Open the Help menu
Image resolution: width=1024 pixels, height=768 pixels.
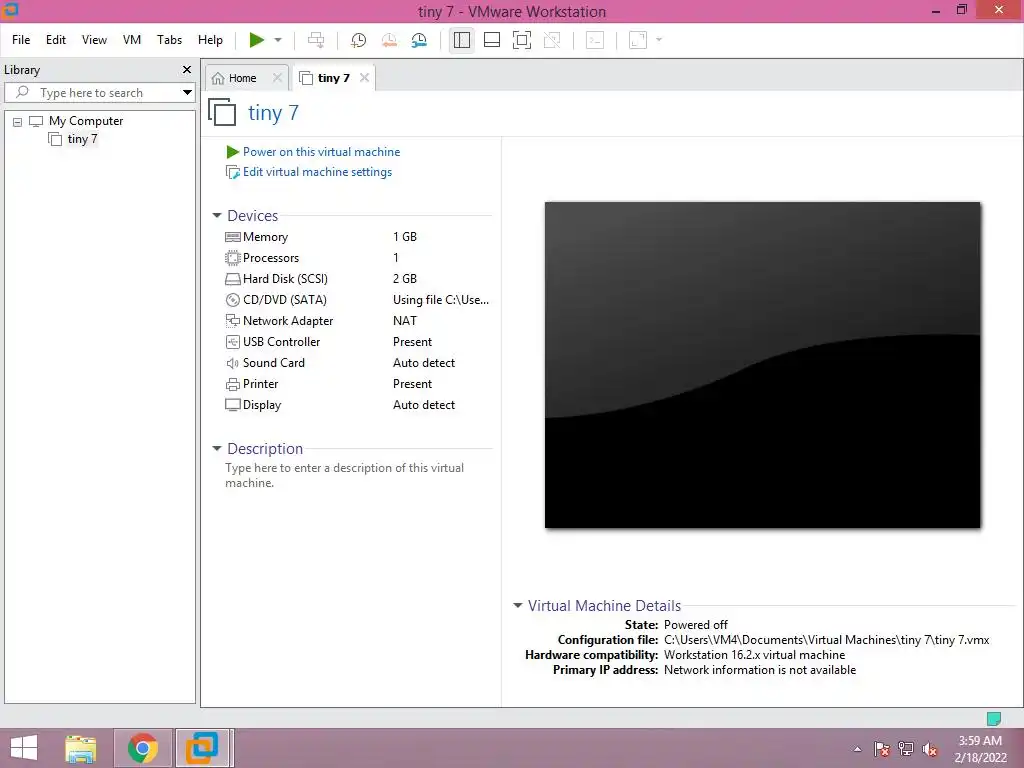click(x=210, y=40)
